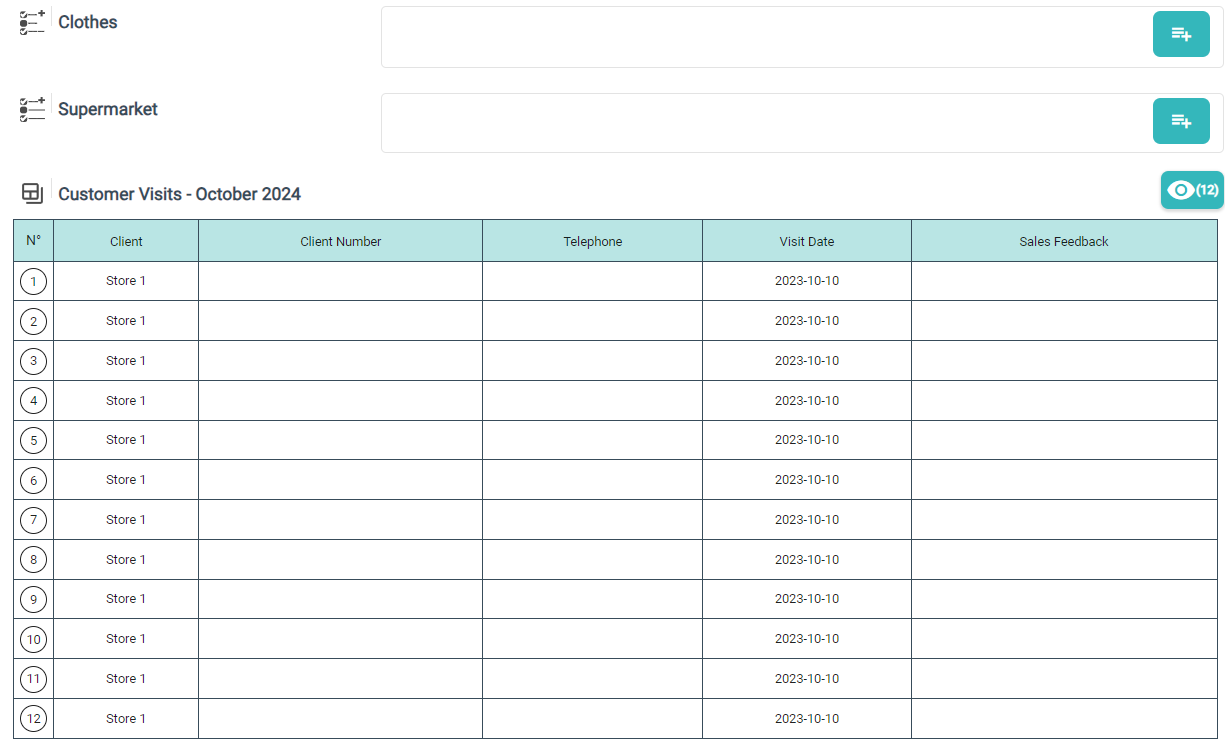Select row number 5 circle
This screenshot has width=1225, height=748.
(33, 441)
